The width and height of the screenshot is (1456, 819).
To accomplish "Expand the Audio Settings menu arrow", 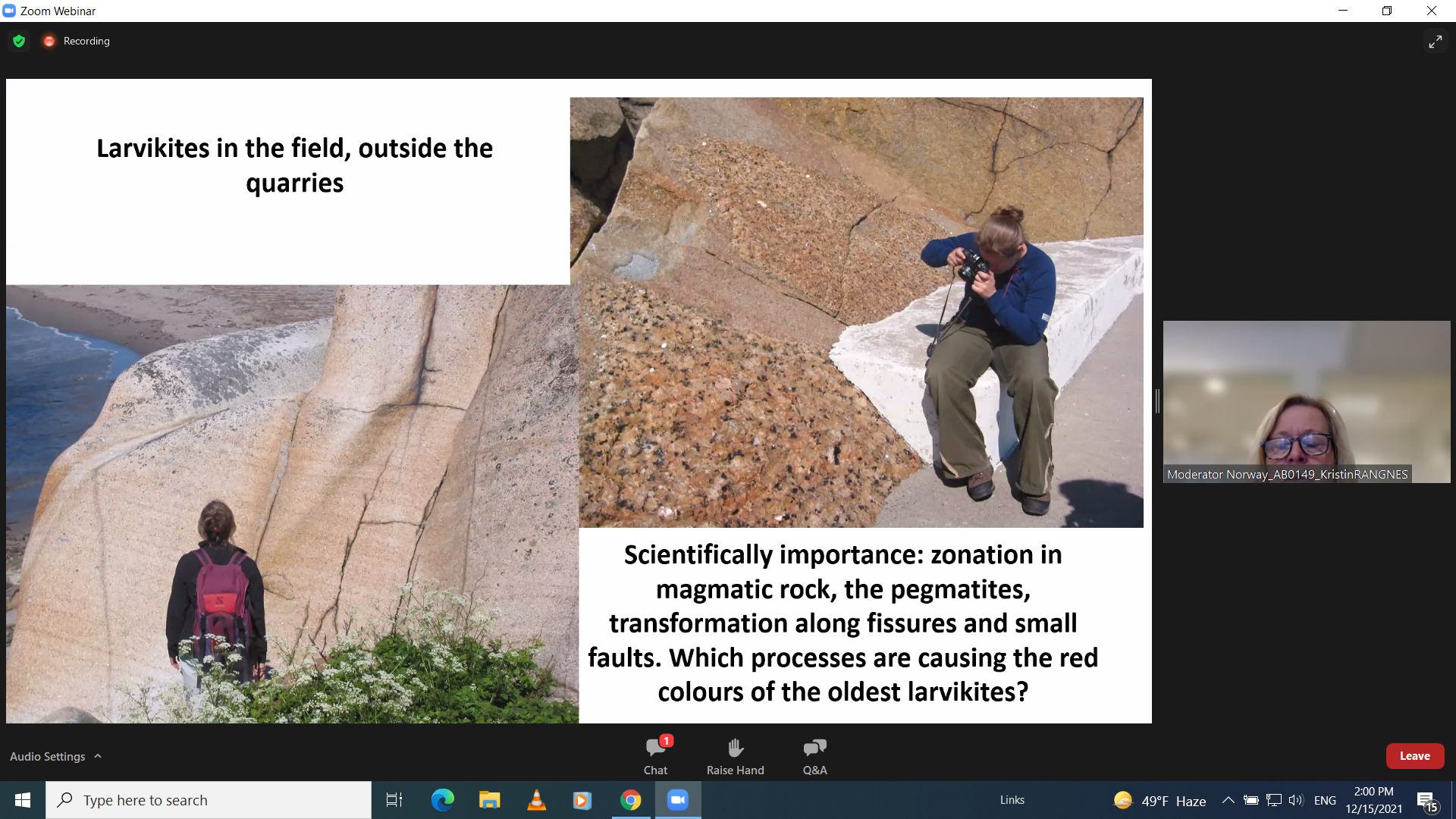I will pyautogui.click(x=98, y=756).
